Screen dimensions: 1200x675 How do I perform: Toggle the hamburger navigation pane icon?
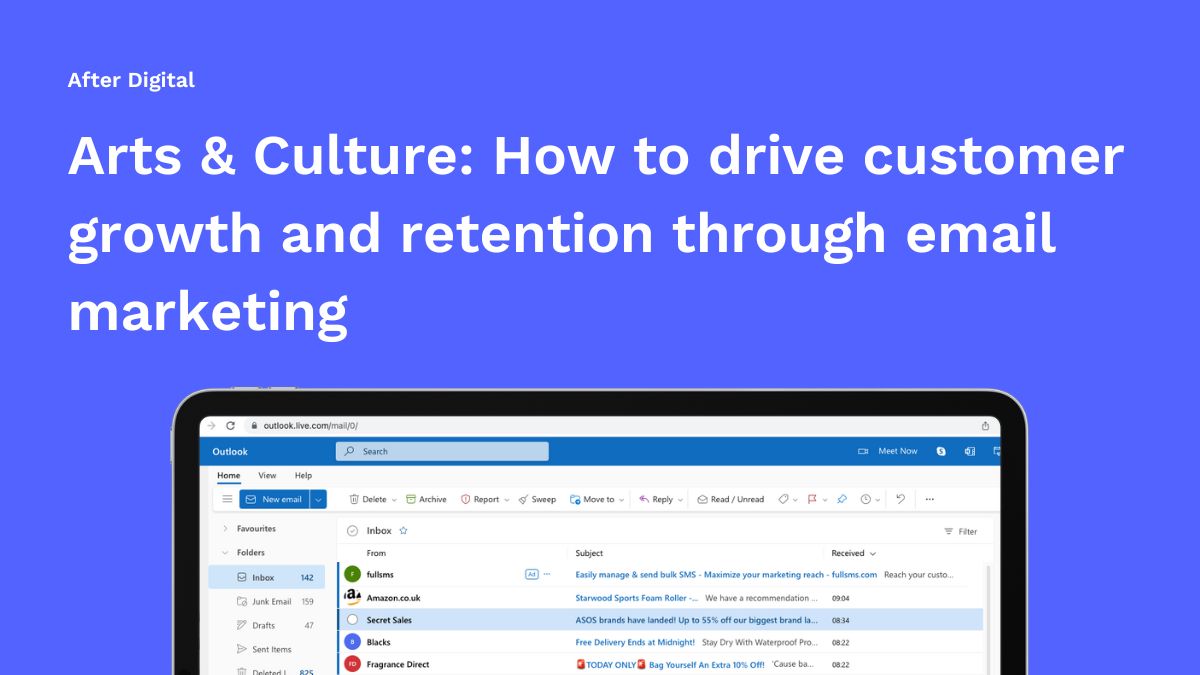pos(227,499)
